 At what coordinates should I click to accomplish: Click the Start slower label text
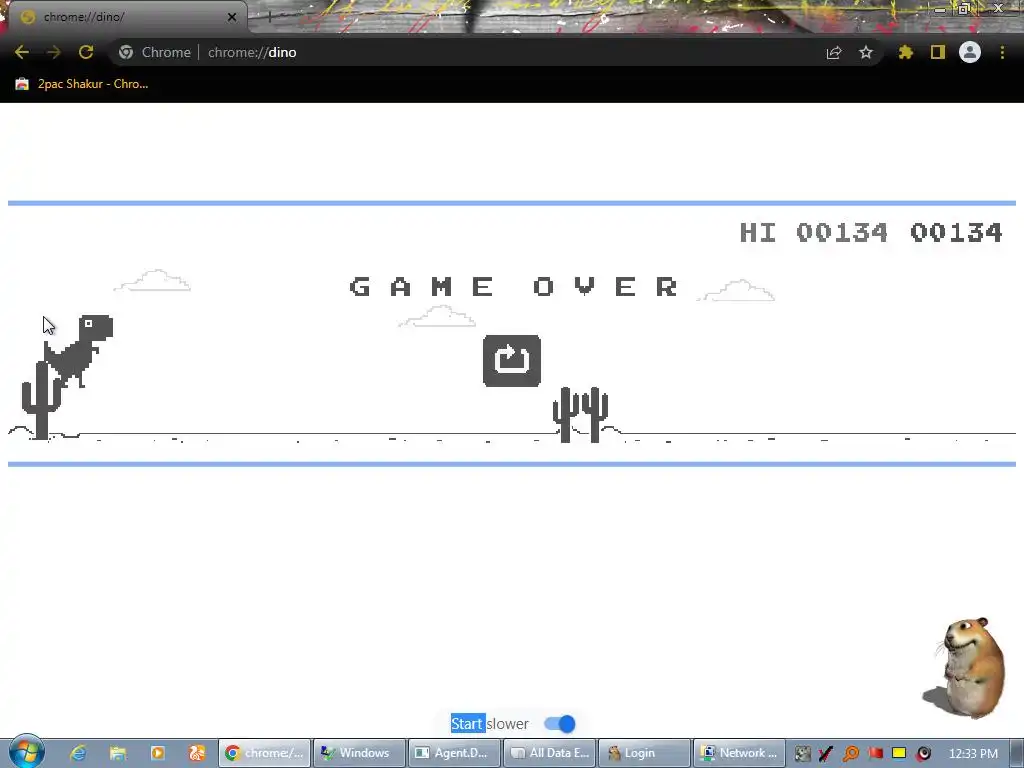click(x=490, y=724)
